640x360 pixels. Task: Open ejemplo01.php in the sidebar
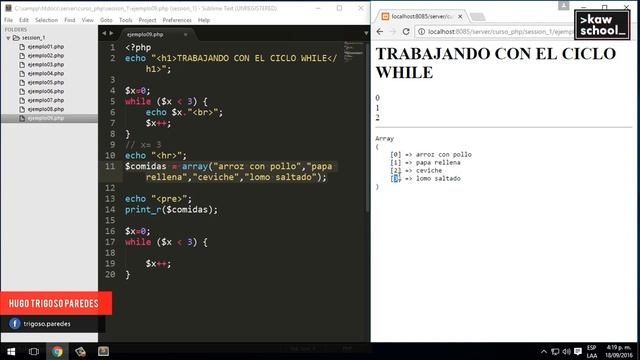point(46,47)
